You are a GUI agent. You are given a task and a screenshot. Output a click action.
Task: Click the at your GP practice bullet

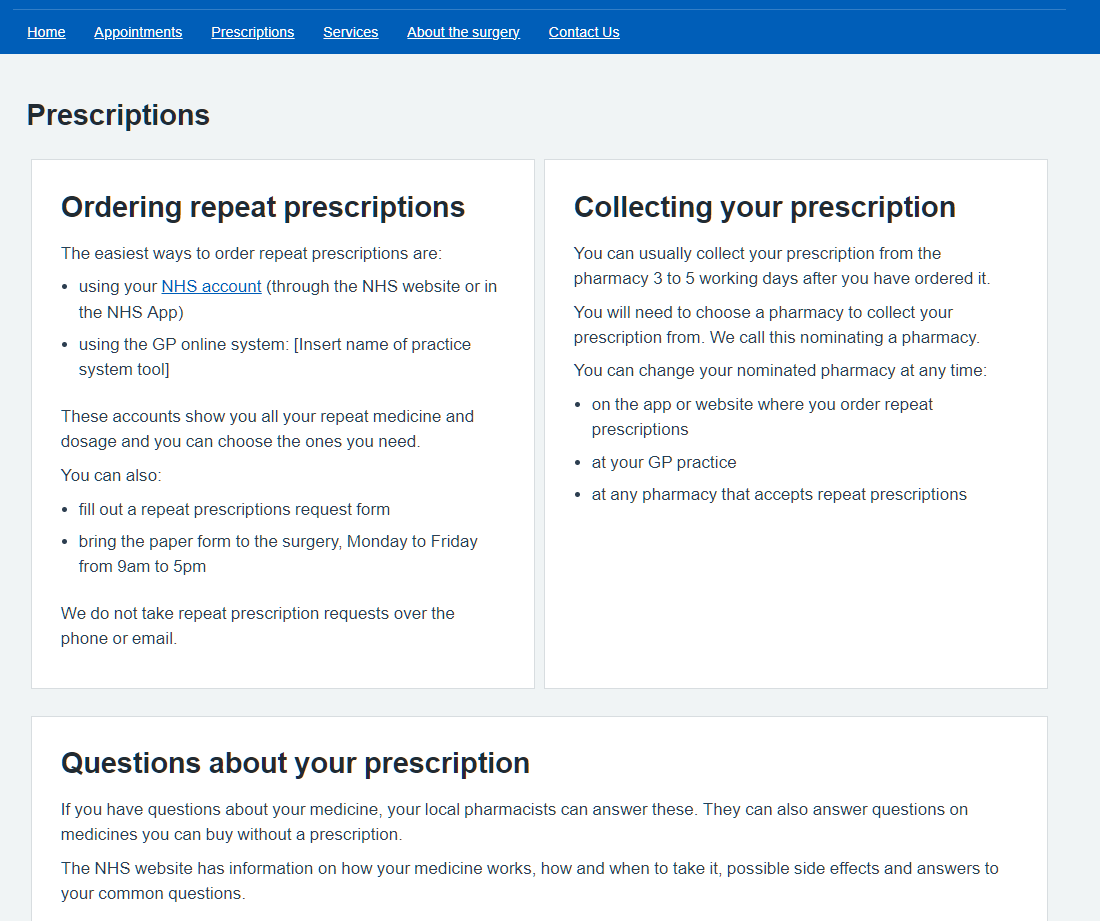pos(663,462)
